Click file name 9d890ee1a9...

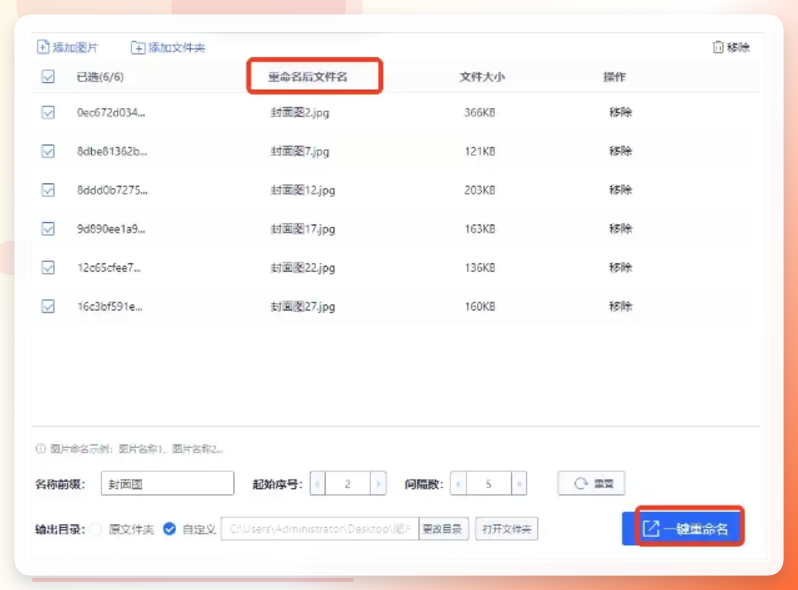click(x=111, y=229)
